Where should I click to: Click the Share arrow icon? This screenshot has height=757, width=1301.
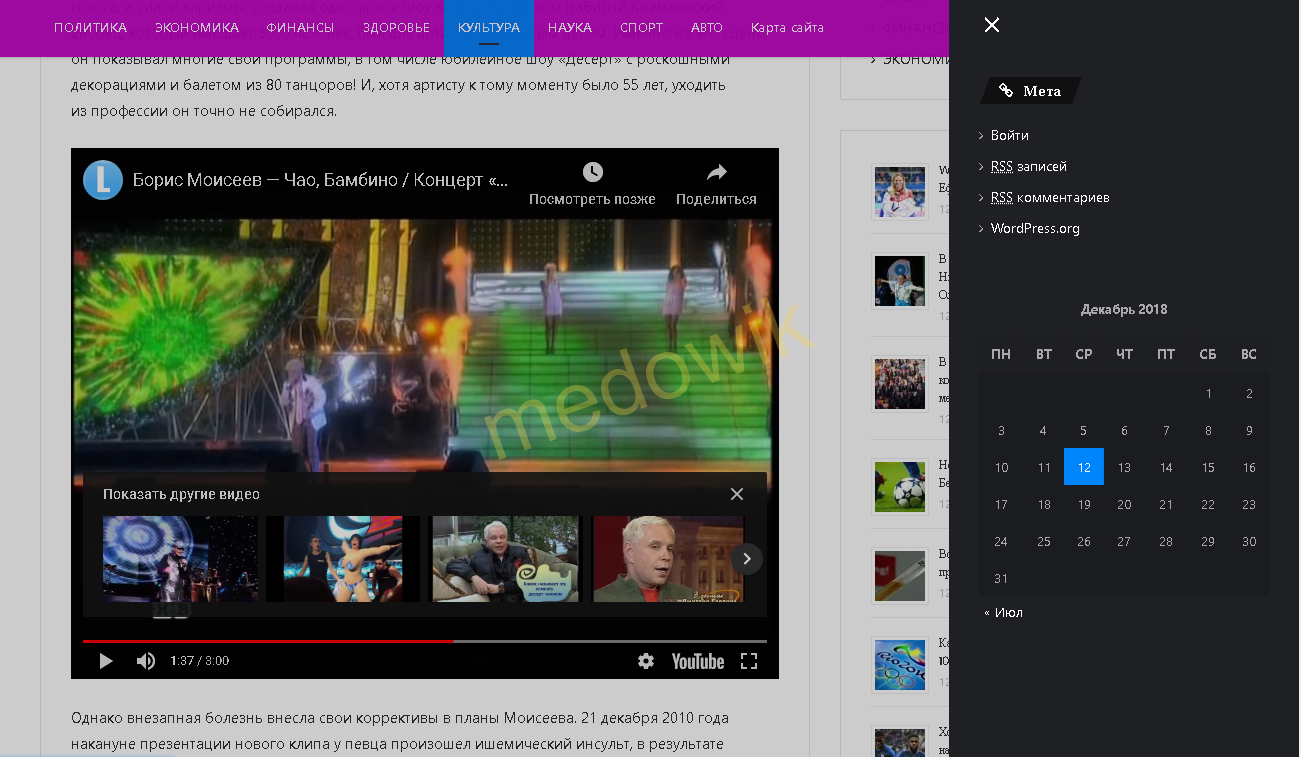coord(716,172)
